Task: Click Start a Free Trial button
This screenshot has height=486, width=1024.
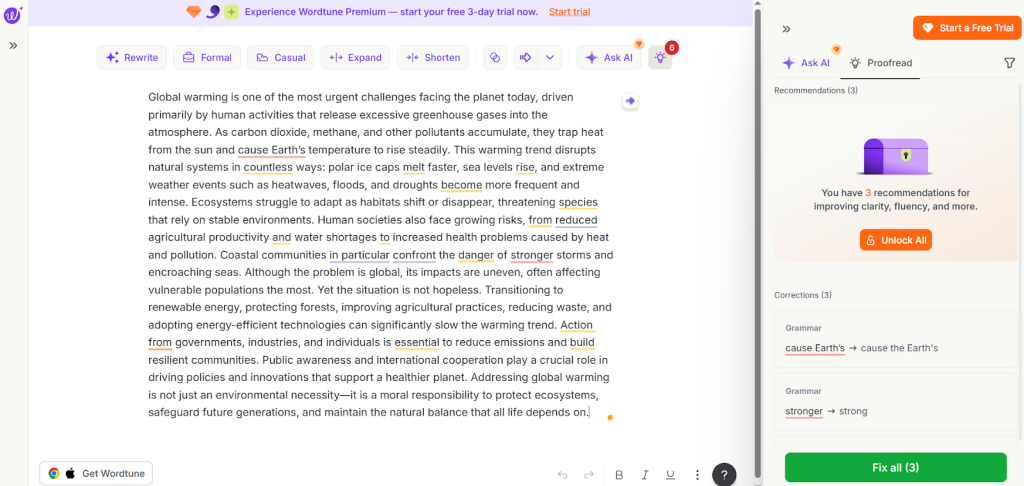Action: tap(967, 28)
